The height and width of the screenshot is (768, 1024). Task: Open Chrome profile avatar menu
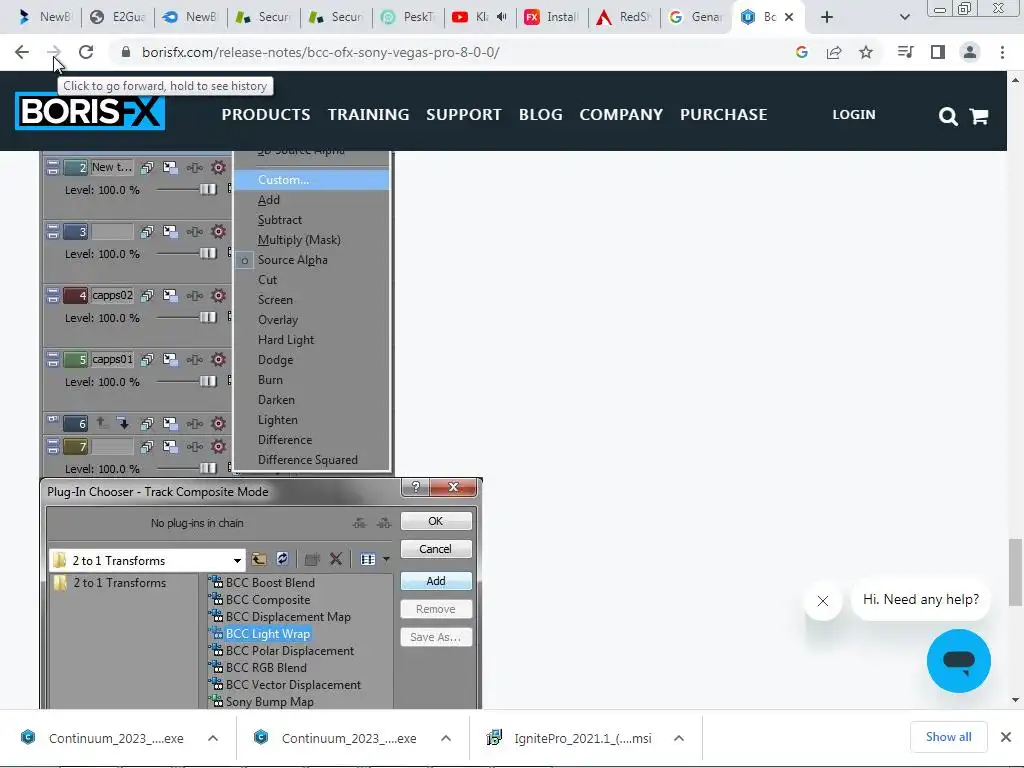coord(970,52)
